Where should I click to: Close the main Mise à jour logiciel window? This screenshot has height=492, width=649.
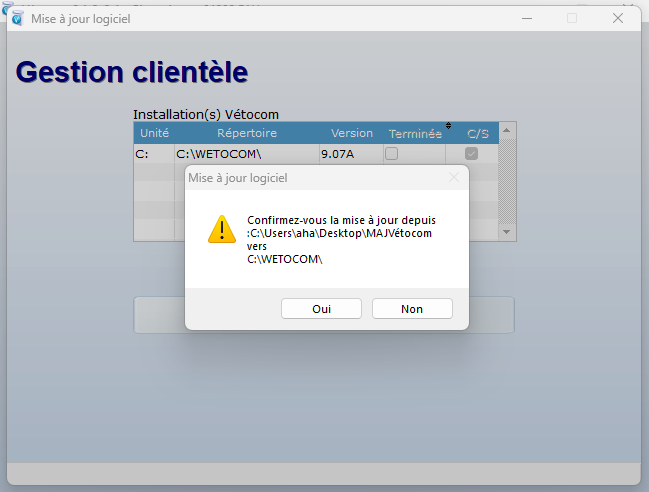[618, 18]
